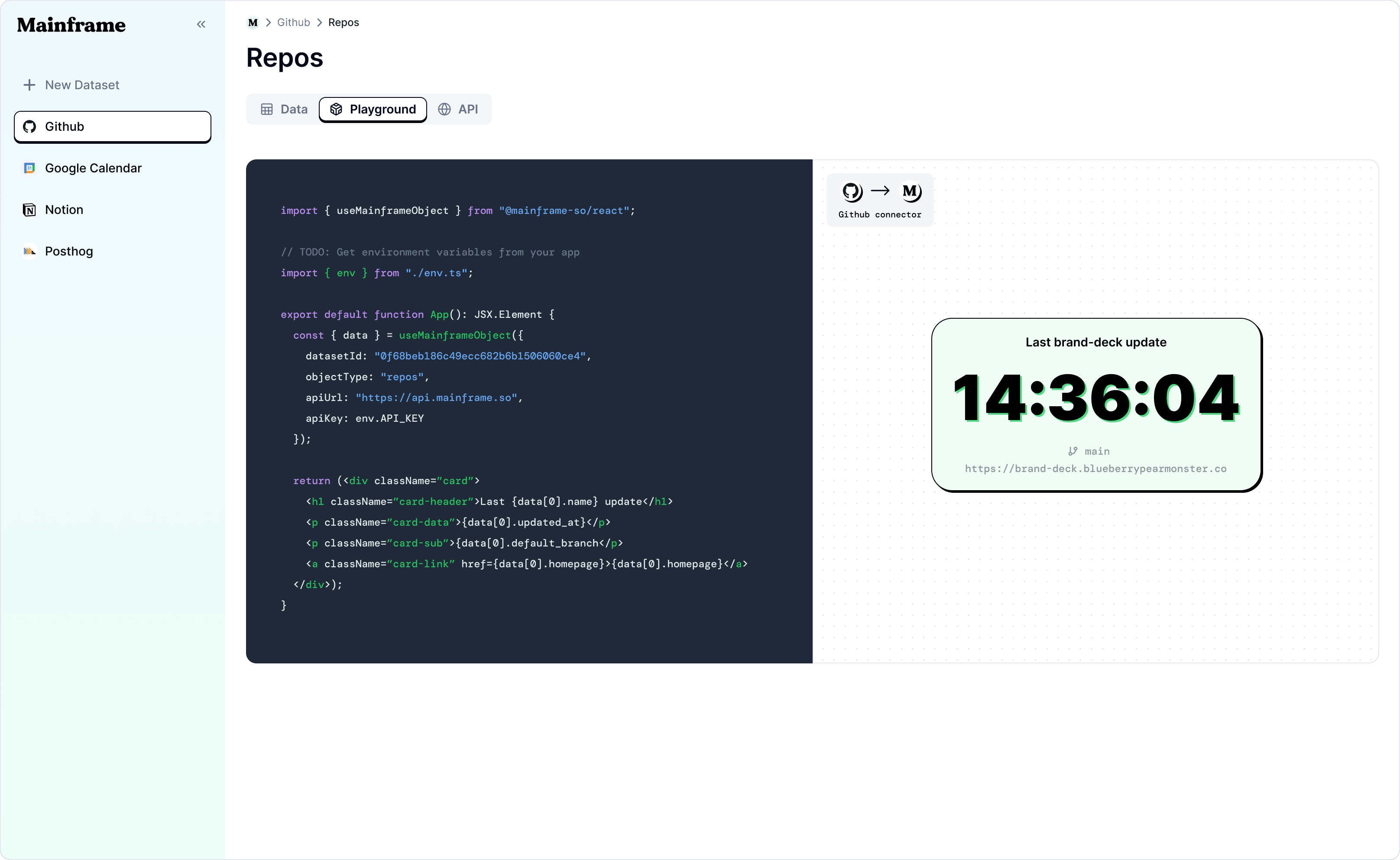Open the Google Calendar dataset
1400x860 pixels.
point(93,168)
